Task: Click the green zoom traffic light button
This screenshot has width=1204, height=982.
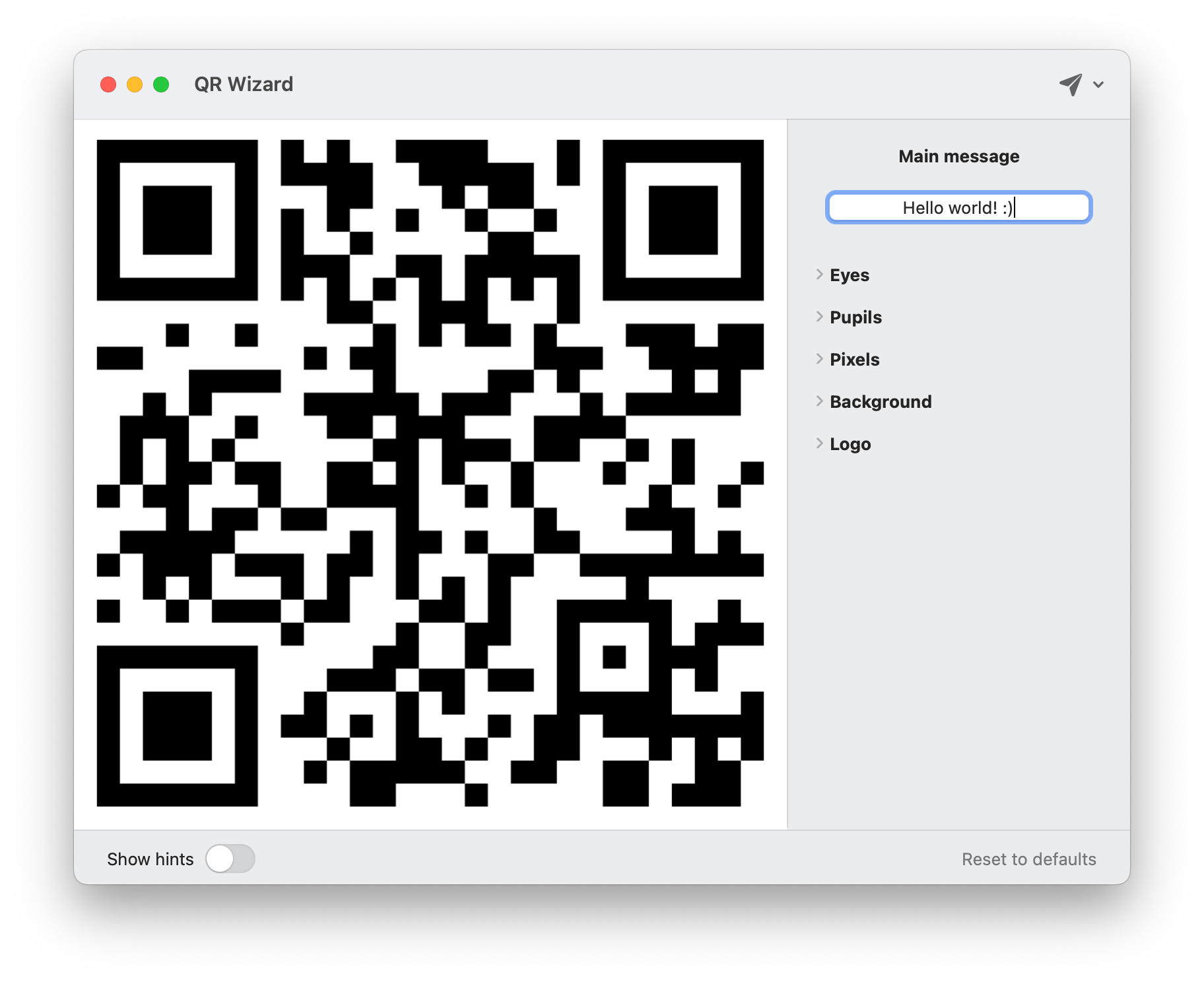Action: 160,84
